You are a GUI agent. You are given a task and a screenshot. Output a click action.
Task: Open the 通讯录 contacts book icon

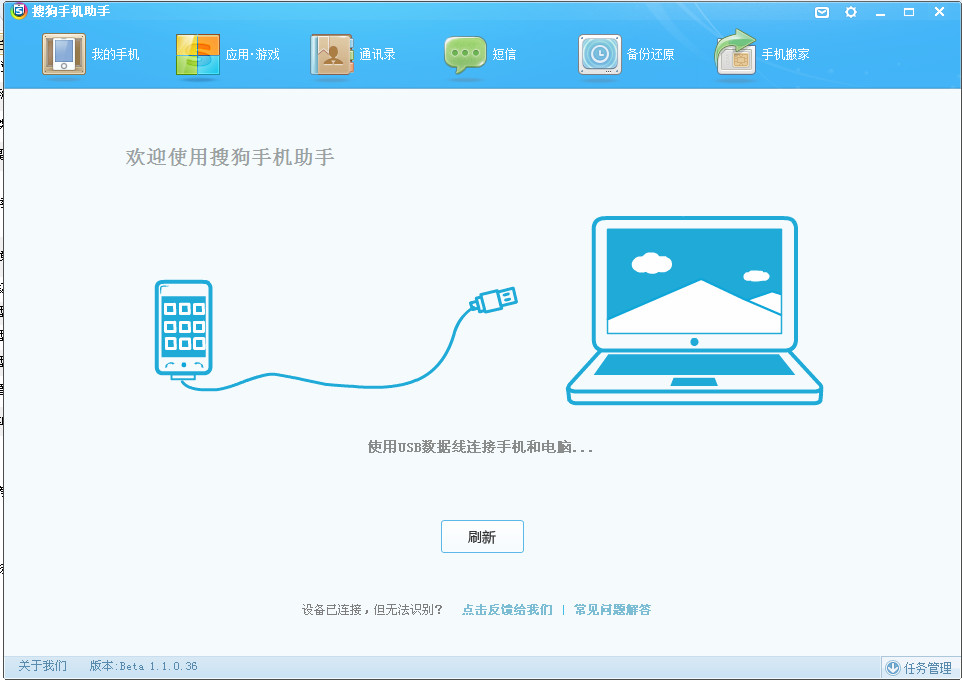point(332,54)
